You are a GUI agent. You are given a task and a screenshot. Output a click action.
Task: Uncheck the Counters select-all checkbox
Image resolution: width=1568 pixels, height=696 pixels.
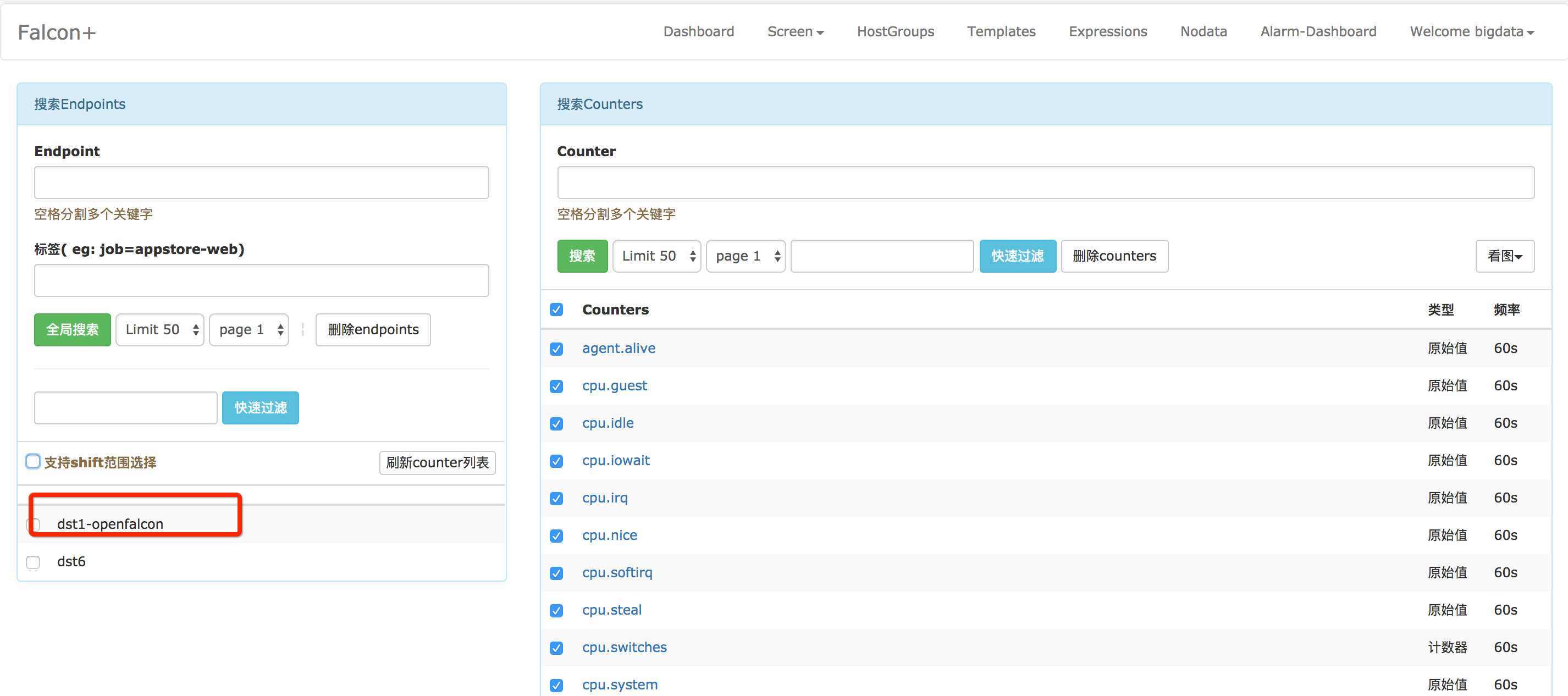coord(556,310)
